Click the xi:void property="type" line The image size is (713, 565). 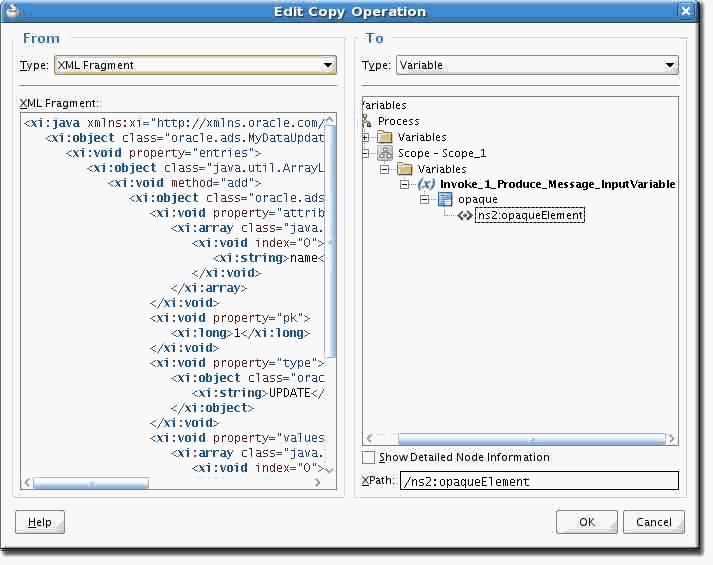point(237,363)
